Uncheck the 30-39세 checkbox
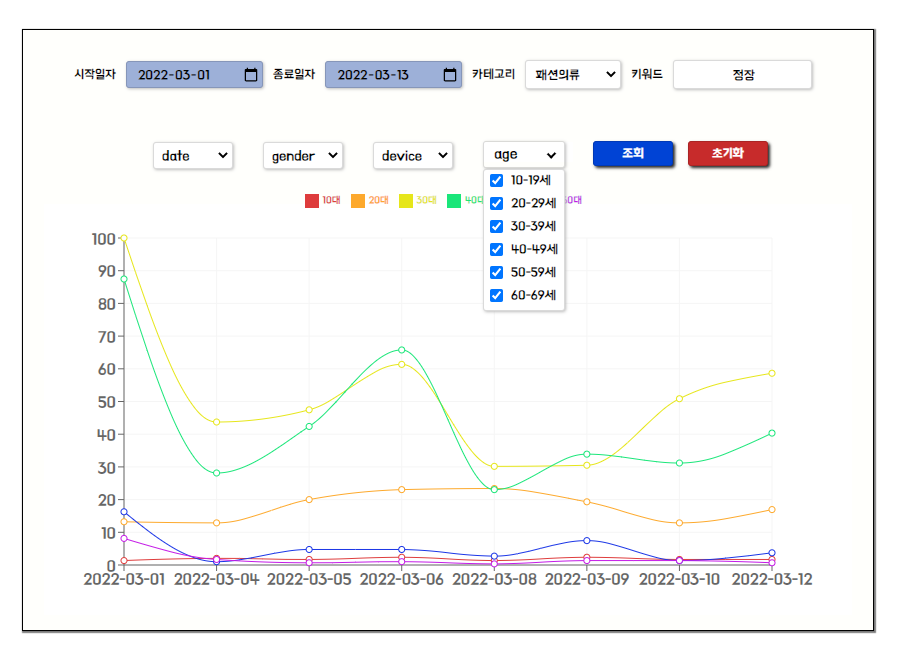 point(496,226)
